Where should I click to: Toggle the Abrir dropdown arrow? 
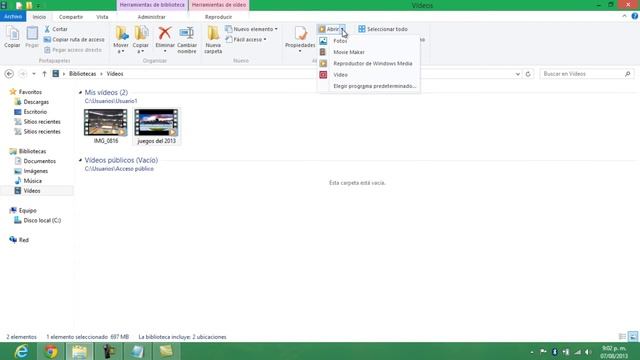pos(342,29)
